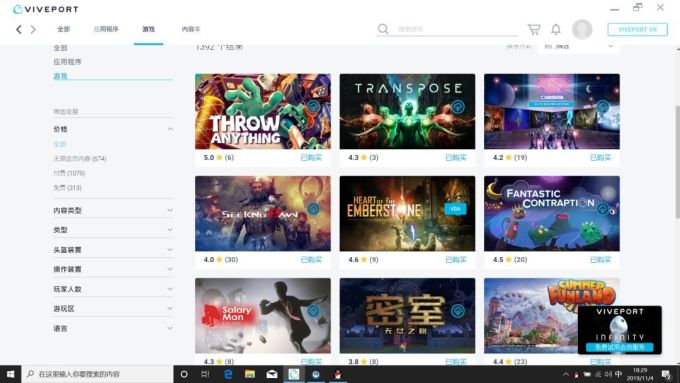Click the Viveport logo

coord(46,9)
